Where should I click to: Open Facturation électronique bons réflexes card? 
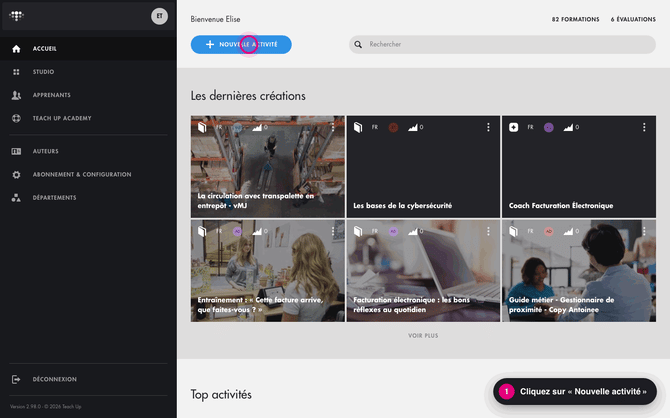(423, 271)
